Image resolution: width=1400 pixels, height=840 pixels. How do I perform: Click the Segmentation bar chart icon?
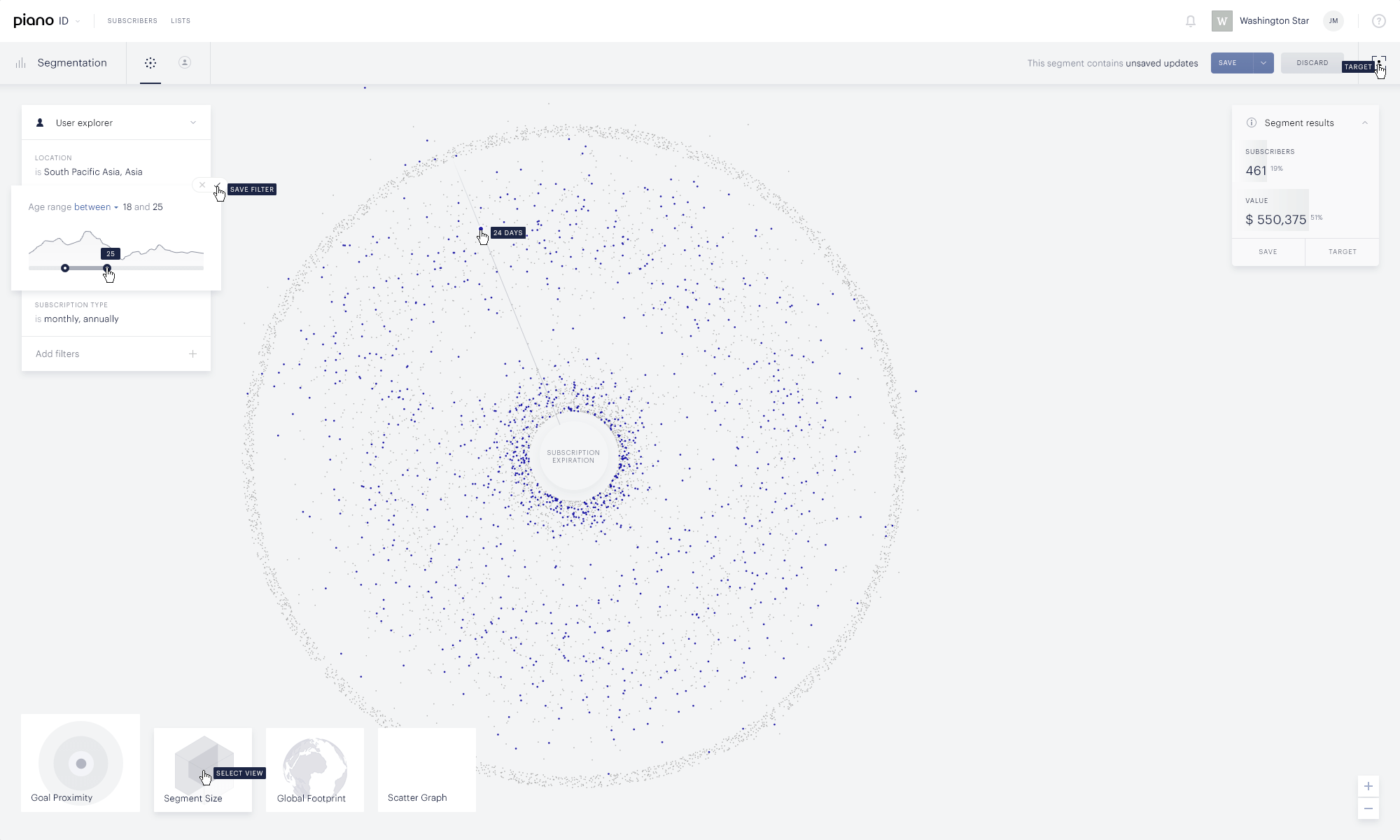pyautogui.click(x=21, y=63)
